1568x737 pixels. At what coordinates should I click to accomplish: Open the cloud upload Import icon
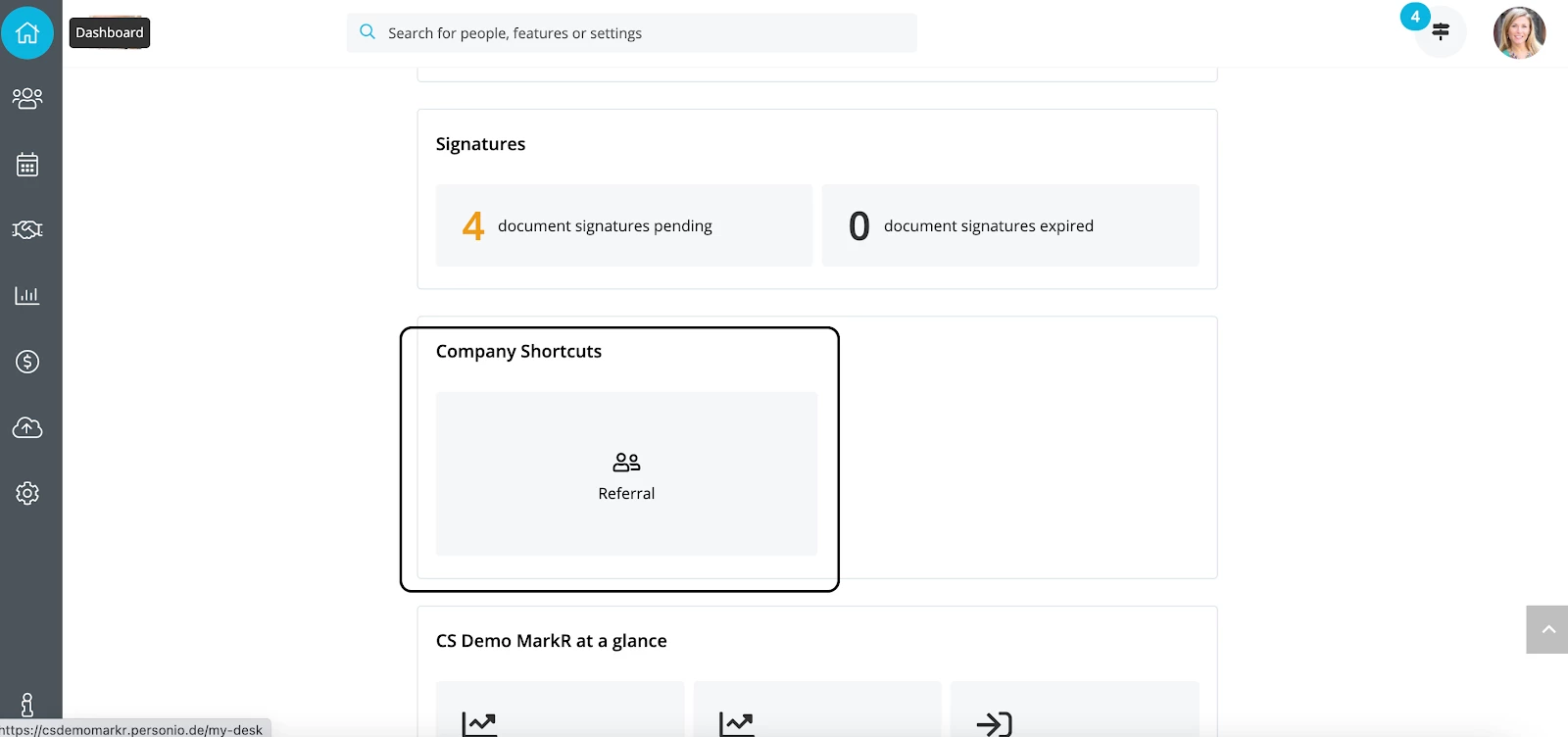27,427
